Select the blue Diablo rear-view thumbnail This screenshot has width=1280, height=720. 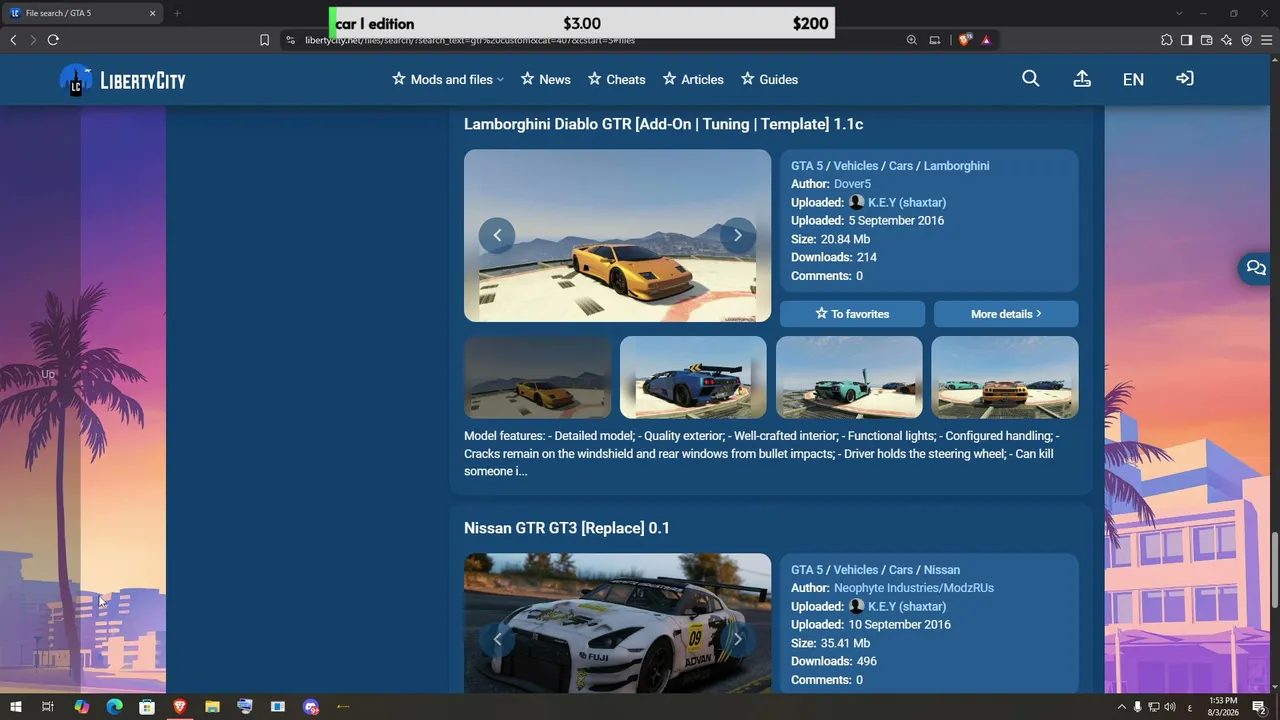693,377
